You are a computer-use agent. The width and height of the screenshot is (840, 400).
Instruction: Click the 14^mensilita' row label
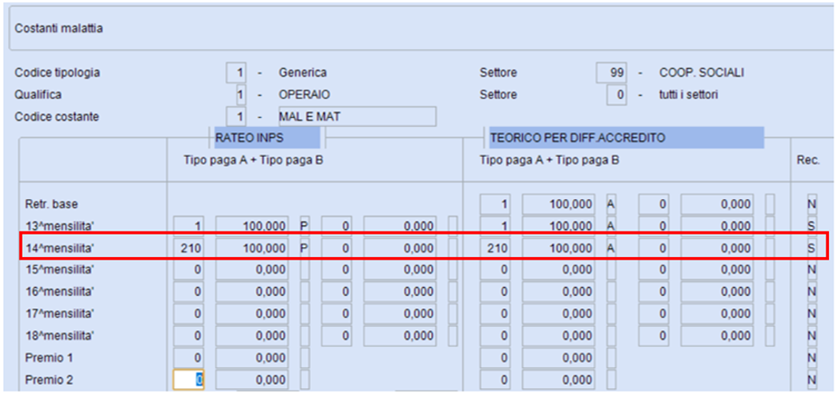point(59,248)
